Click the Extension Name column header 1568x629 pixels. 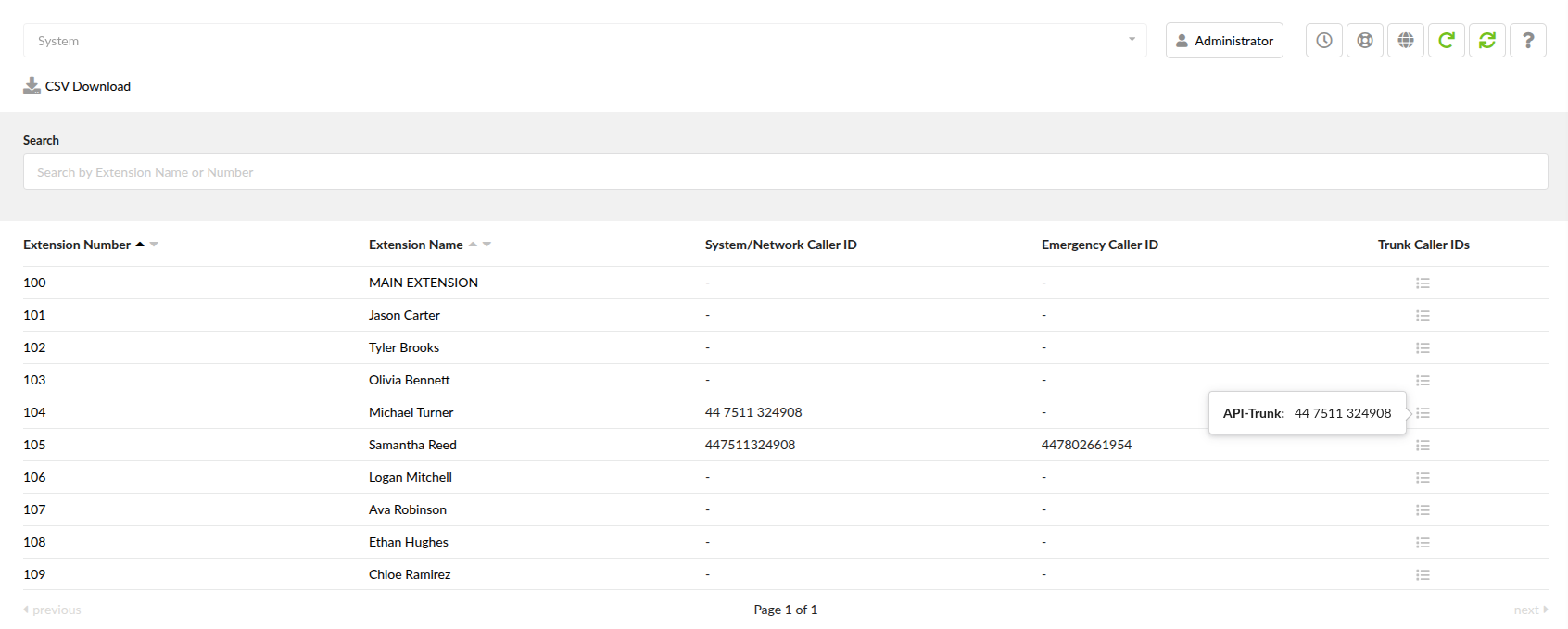416,245
